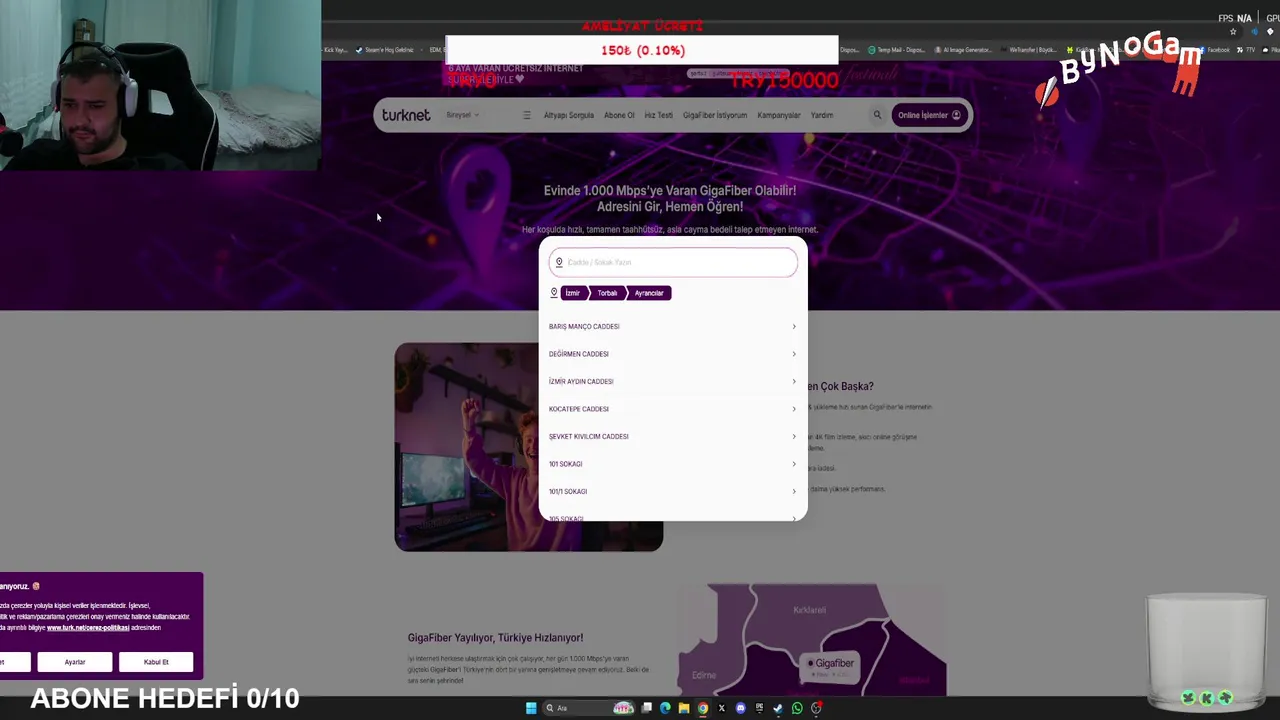Expand KOCATEPE CADDESİ row chevron
Image resolution: width=1280 pixels, height=720 pixels.
[x=794, y=409]
